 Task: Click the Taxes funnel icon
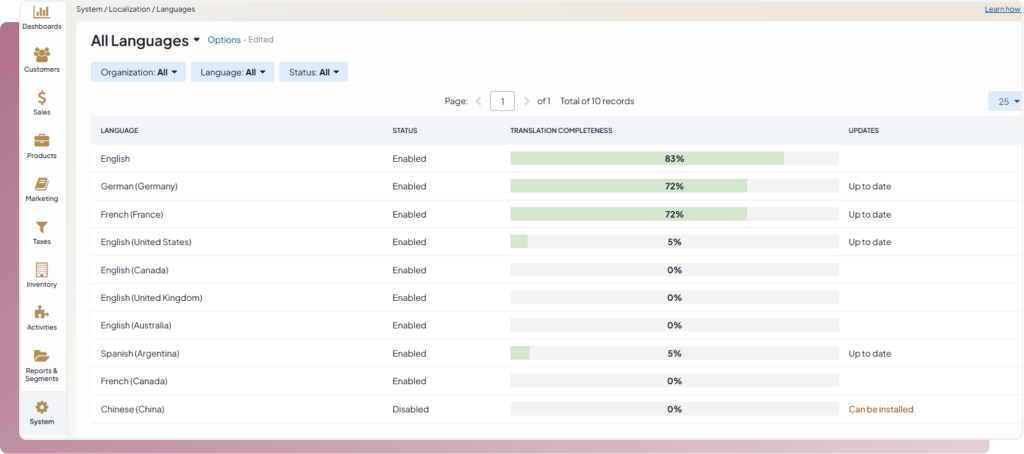click(x=42, y=227)
